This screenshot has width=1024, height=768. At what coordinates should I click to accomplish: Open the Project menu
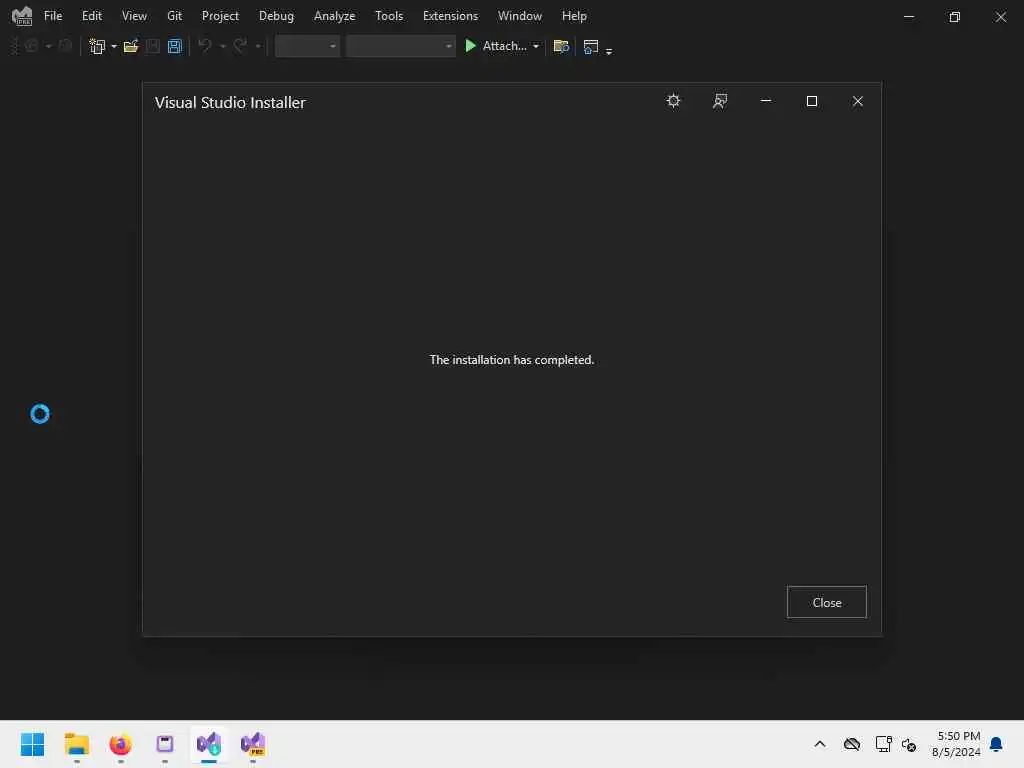(220, 16)
